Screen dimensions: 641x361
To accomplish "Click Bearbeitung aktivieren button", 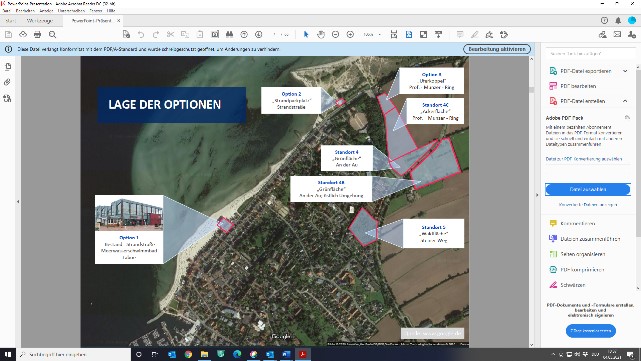I will [x=497, y=49].
